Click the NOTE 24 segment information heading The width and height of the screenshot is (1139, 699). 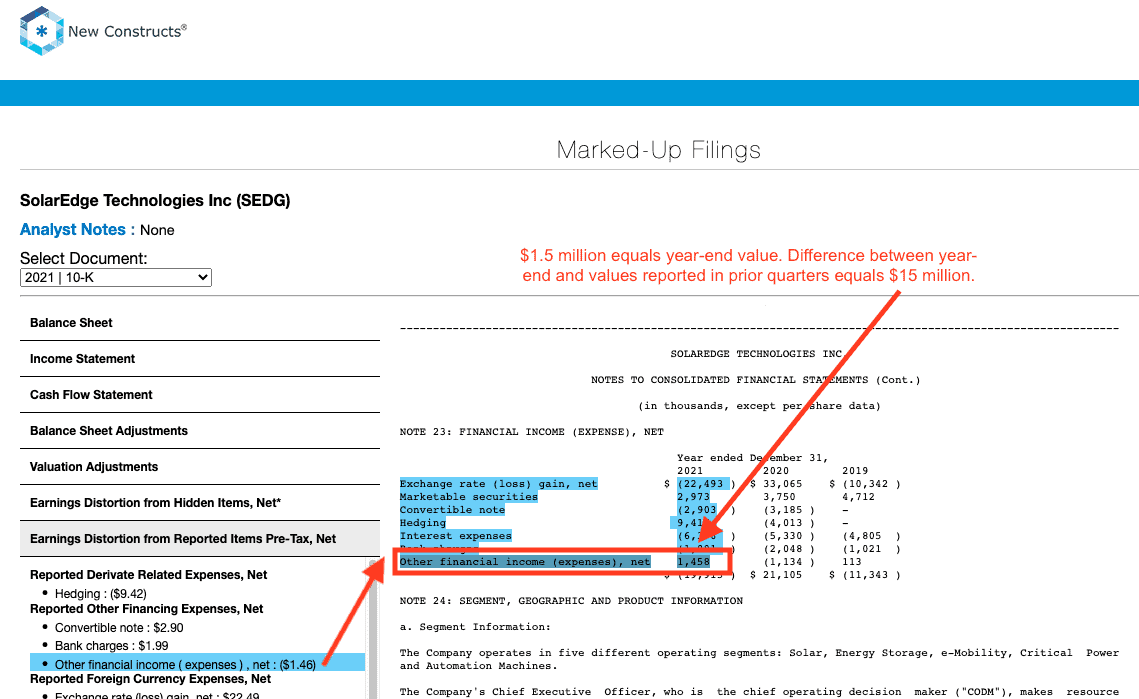click(x=571, y=601)
